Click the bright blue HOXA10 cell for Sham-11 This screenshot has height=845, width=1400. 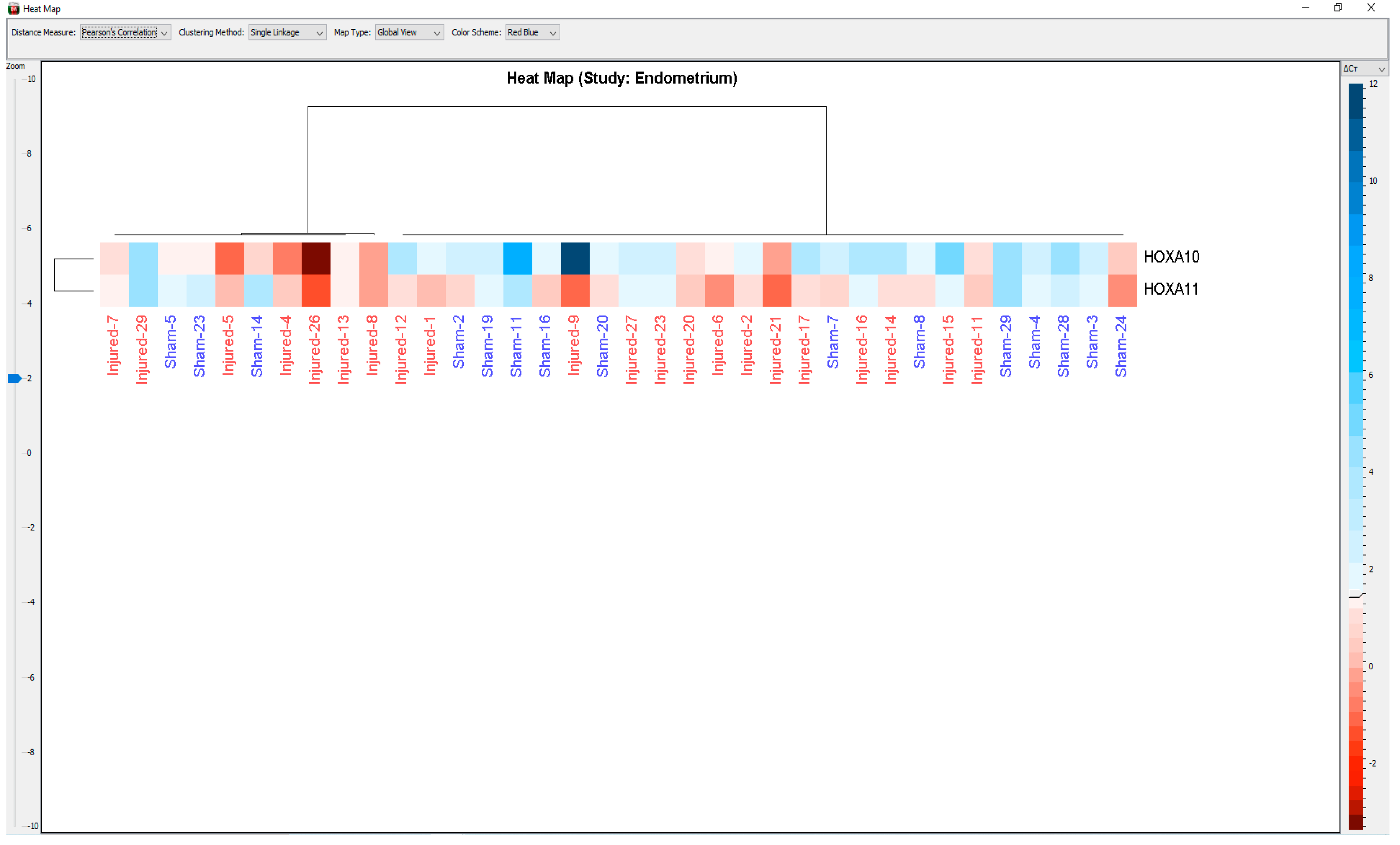517,258
